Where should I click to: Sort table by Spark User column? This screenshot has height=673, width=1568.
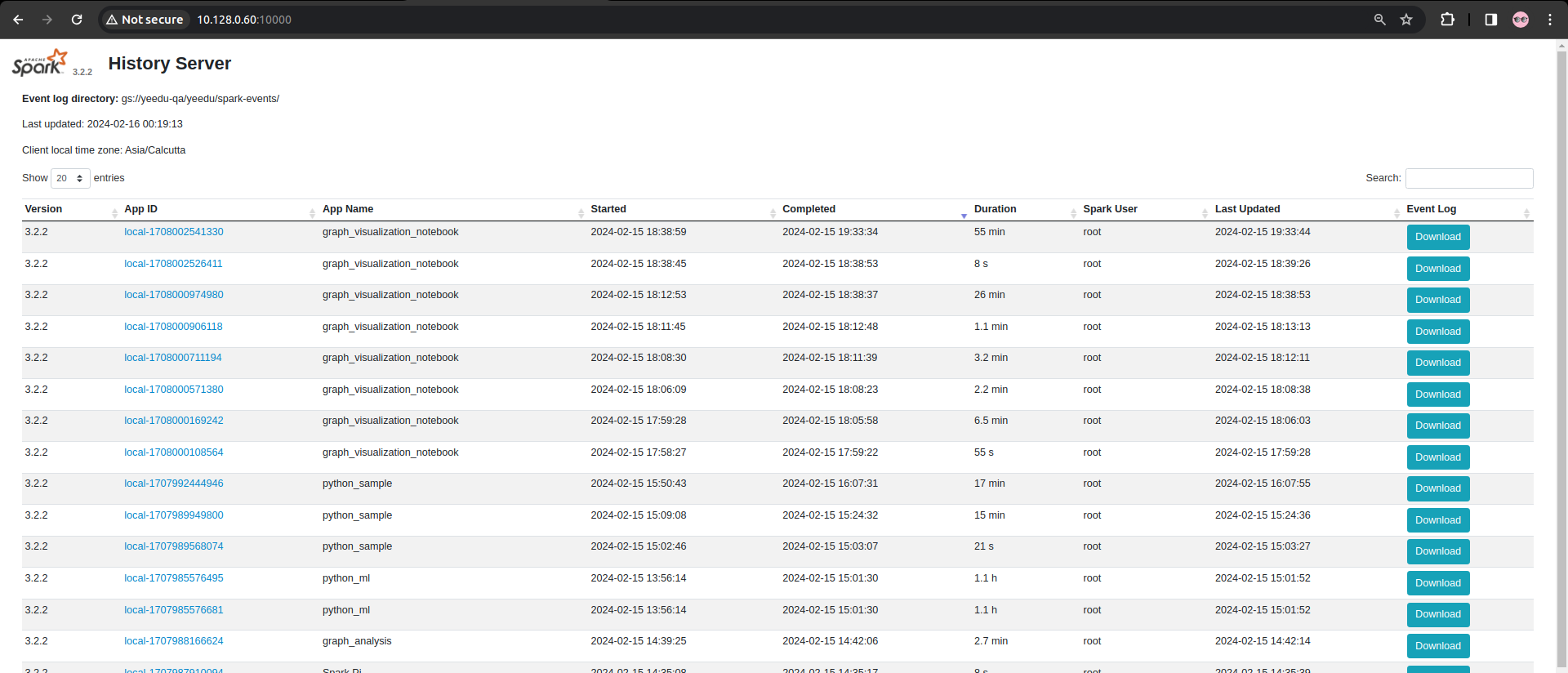[1146, 209]
